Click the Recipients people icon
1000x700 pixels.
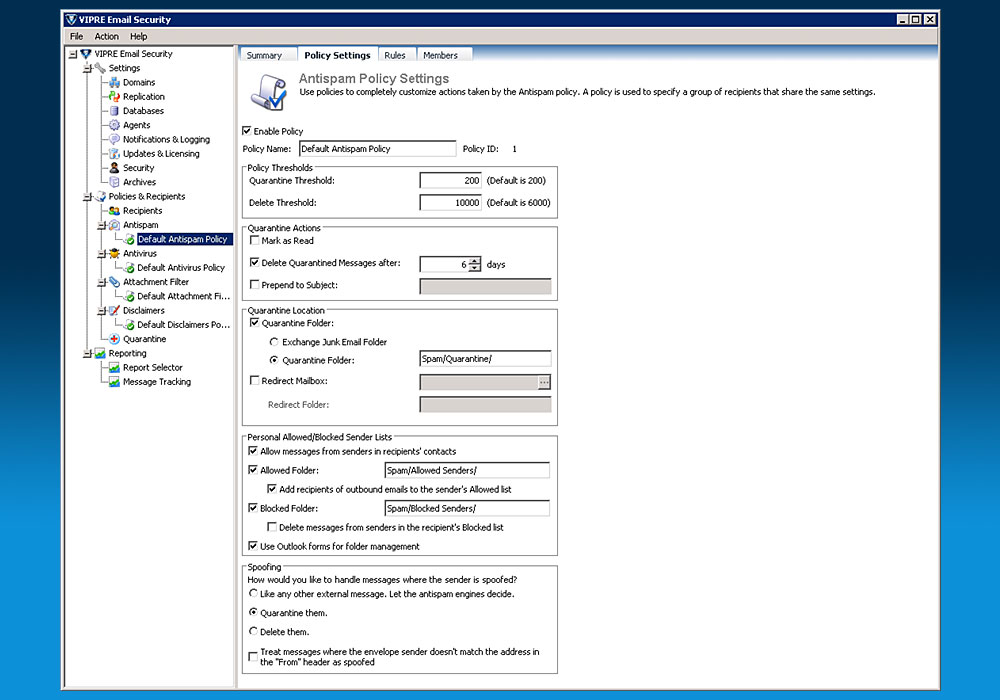(x=114, y=210)
